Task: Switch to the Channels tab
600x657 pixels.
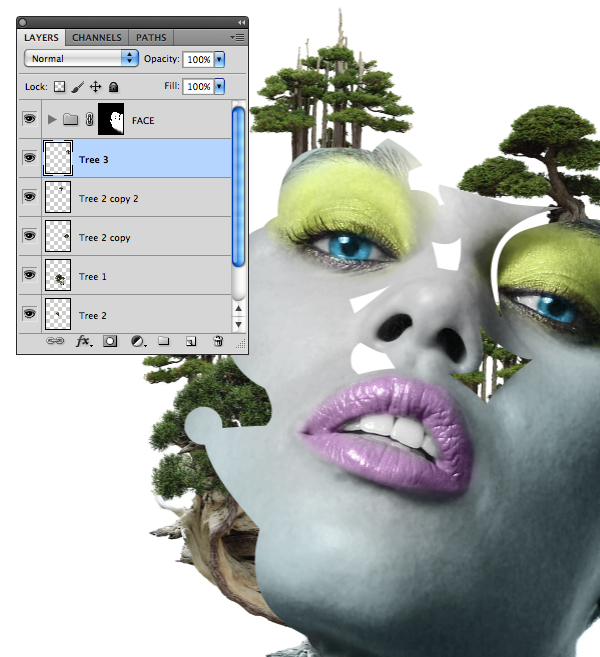Action: (97, 38)
